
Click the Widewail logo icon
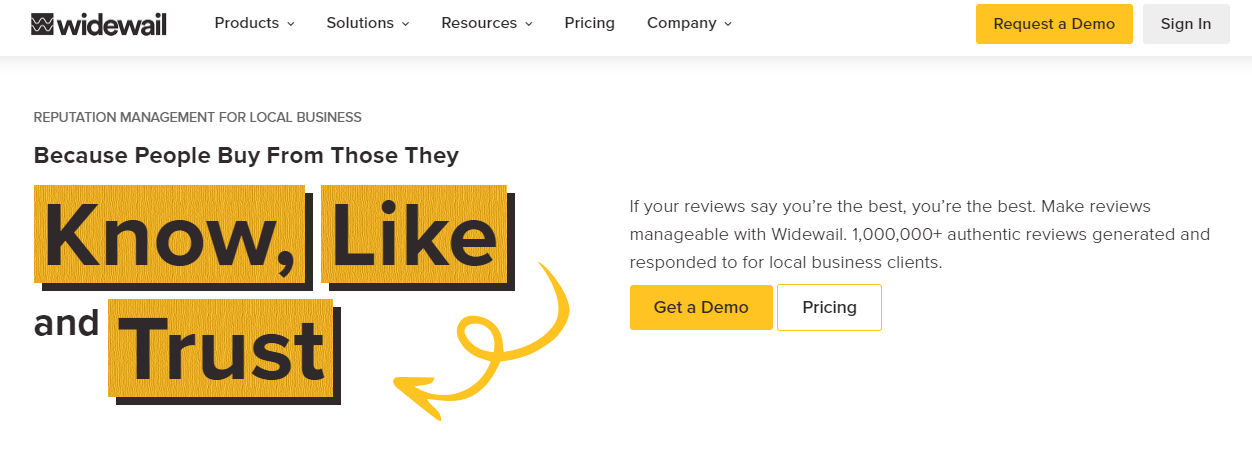tap(43, 24)
